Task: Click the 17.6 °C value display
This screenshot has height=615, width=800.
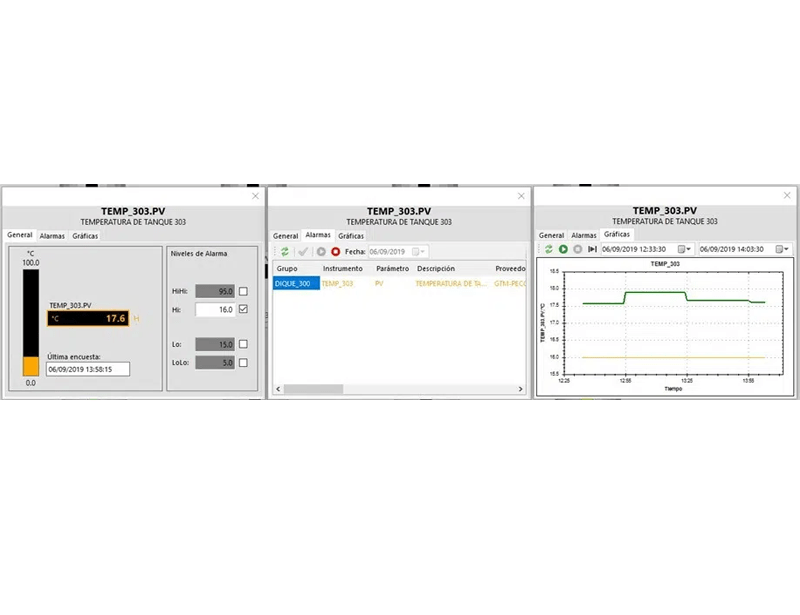Action: click(x=88, y=318)
